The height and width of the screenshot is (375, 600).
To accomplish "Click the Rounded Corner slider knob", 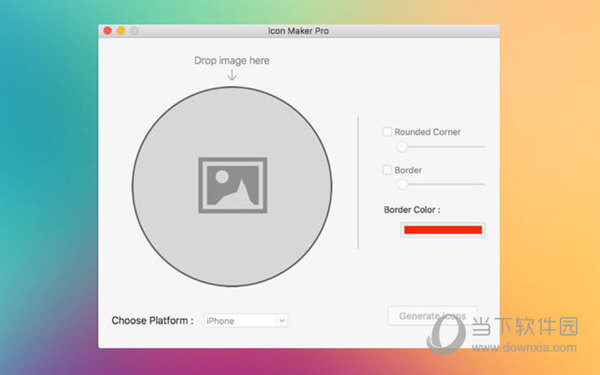I will [x=402, y=147].
